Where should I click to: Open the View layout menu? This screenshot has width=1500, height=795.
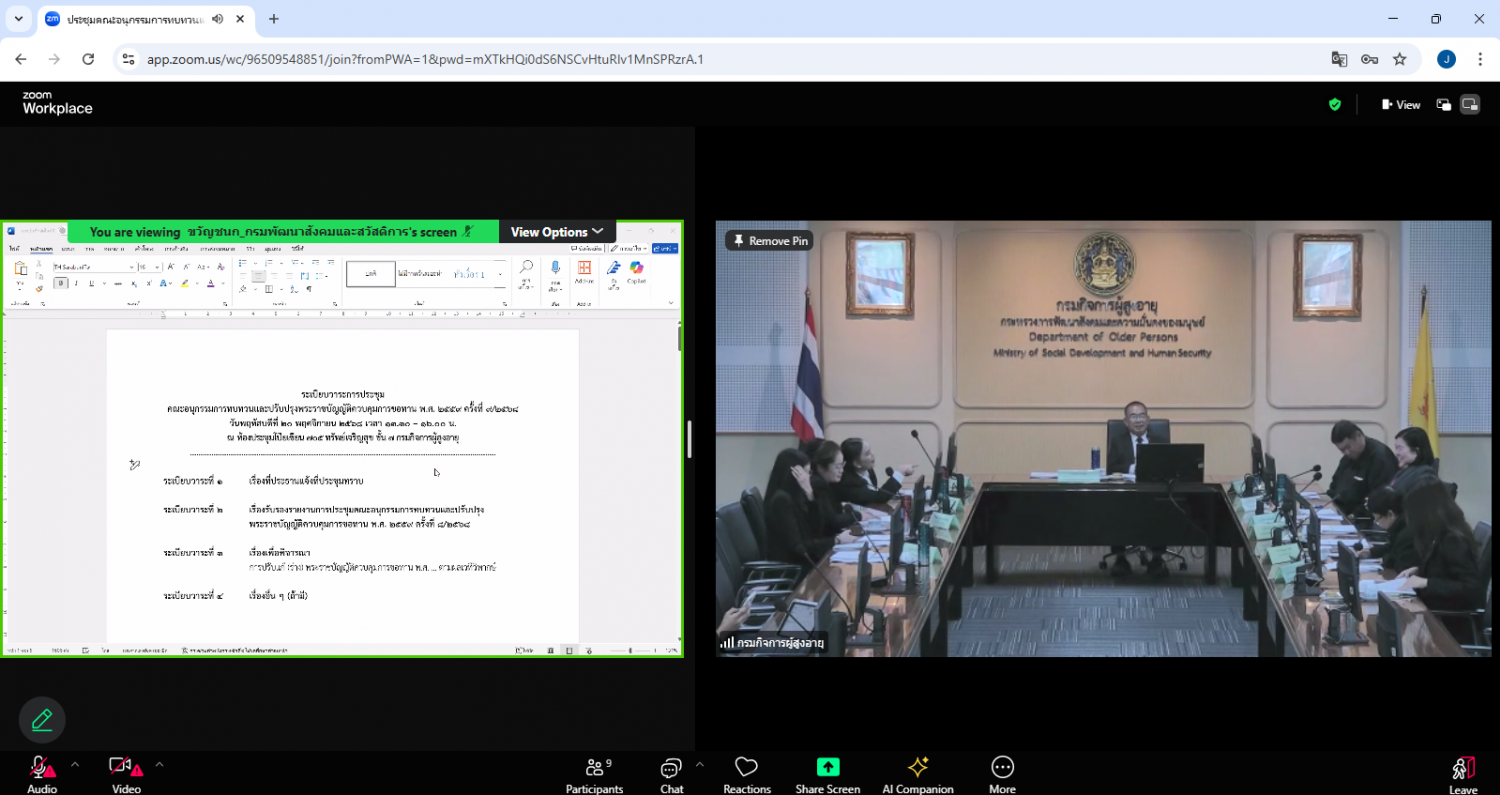click(1400, 105)
